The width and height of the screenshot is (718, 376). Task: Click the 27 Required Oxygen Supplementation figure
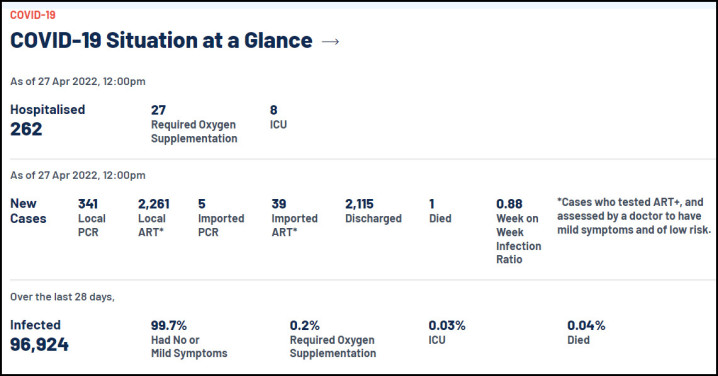pos(194,124)
